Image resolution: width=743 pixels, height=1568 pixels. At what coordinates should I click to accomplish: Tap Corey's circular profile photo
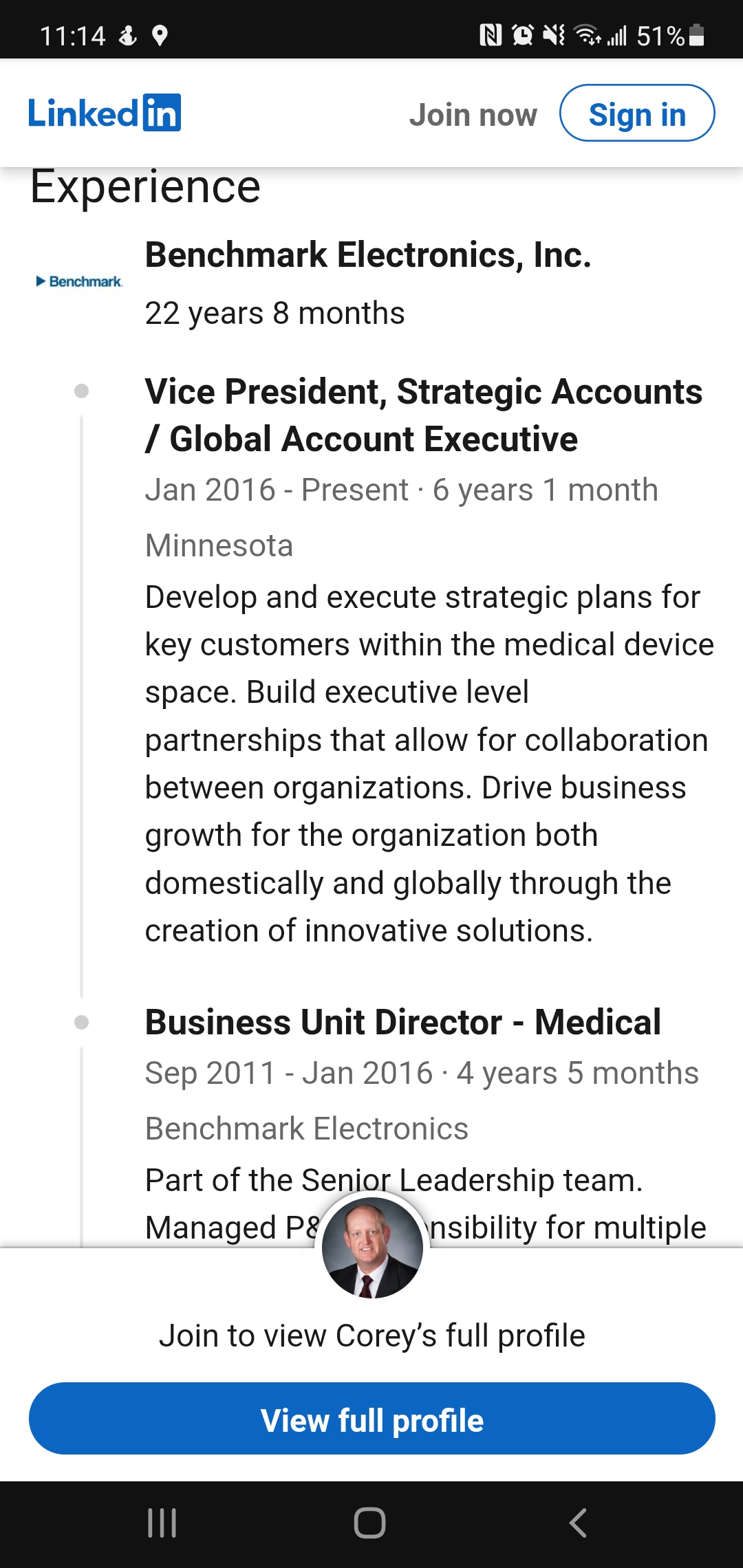(372, 1248)
